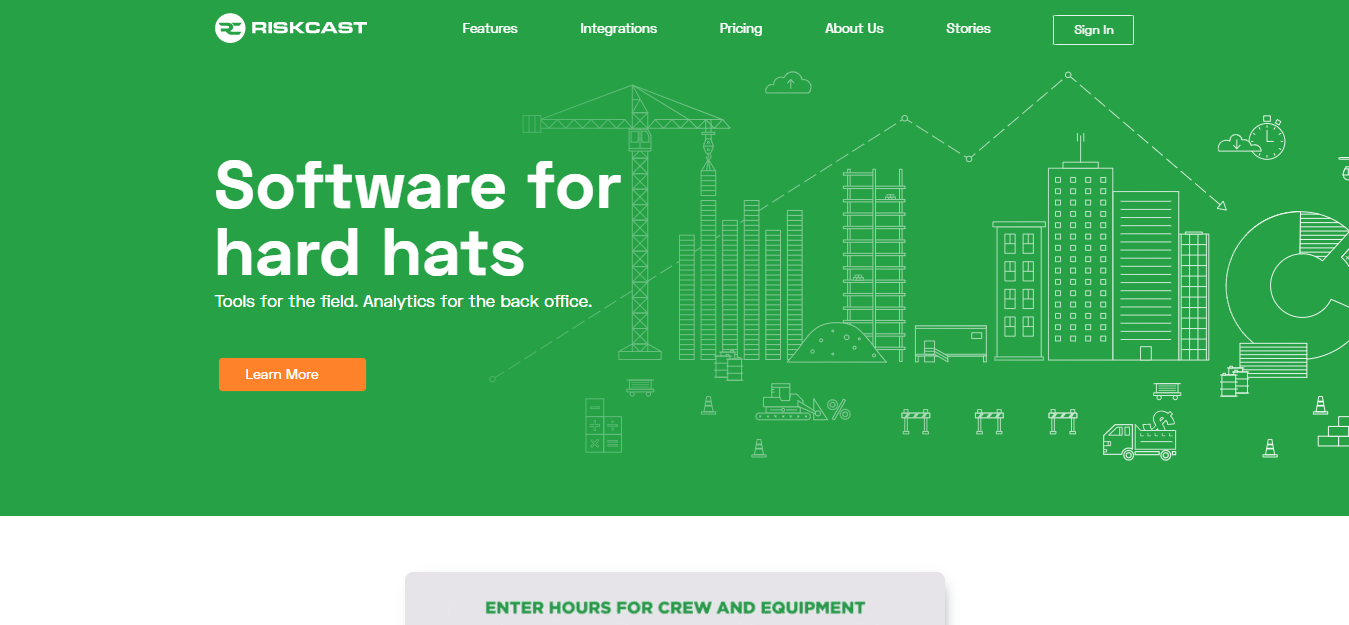
Task: Open Stories in the top navigation
Action: (968, 29)
